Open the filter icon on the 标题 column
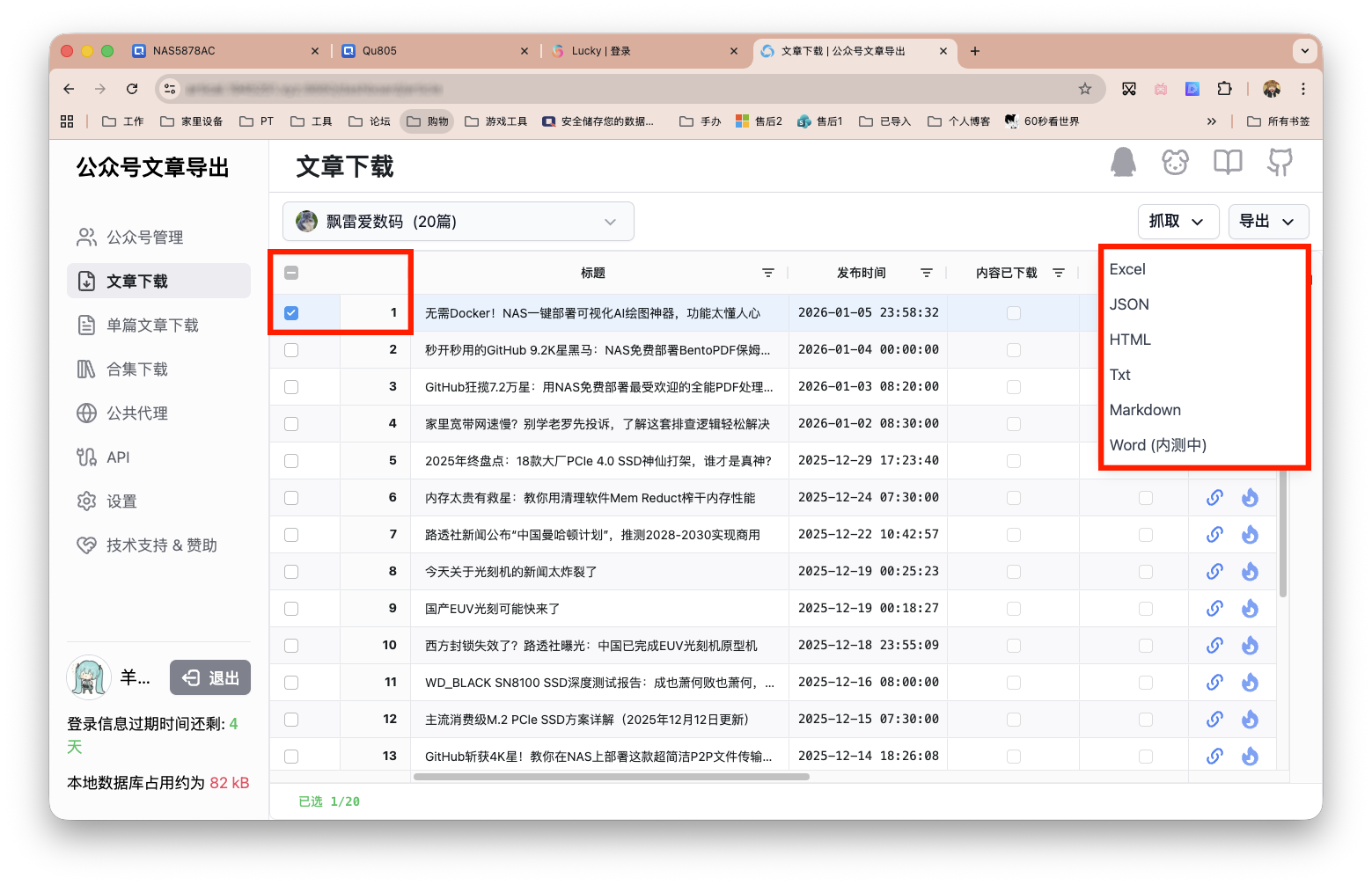Image resolution: width=1372 pixels, height=885 pixels. tap(767, 273)
